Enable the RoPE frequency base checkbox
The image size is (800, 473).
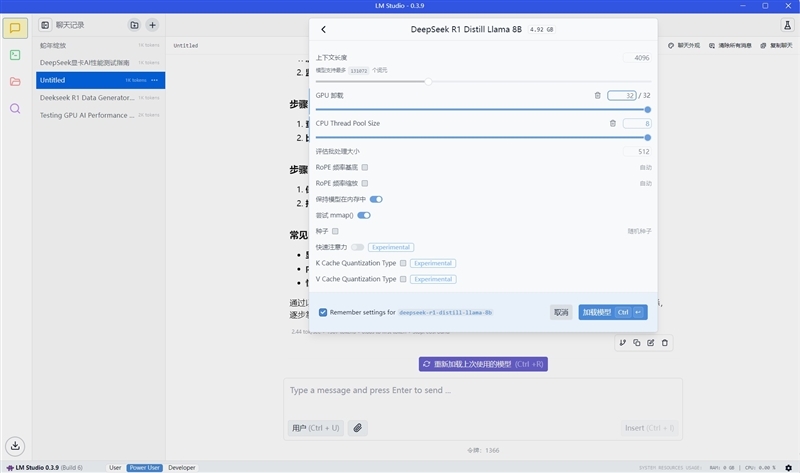(x=365, y=167)
